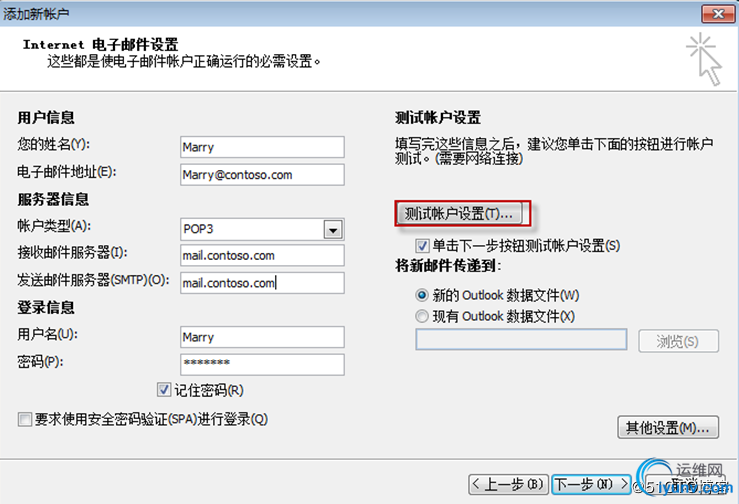Click the 将新邮件传递到 label
Viewport: 739px width, 504px height.
coord(448,266)
